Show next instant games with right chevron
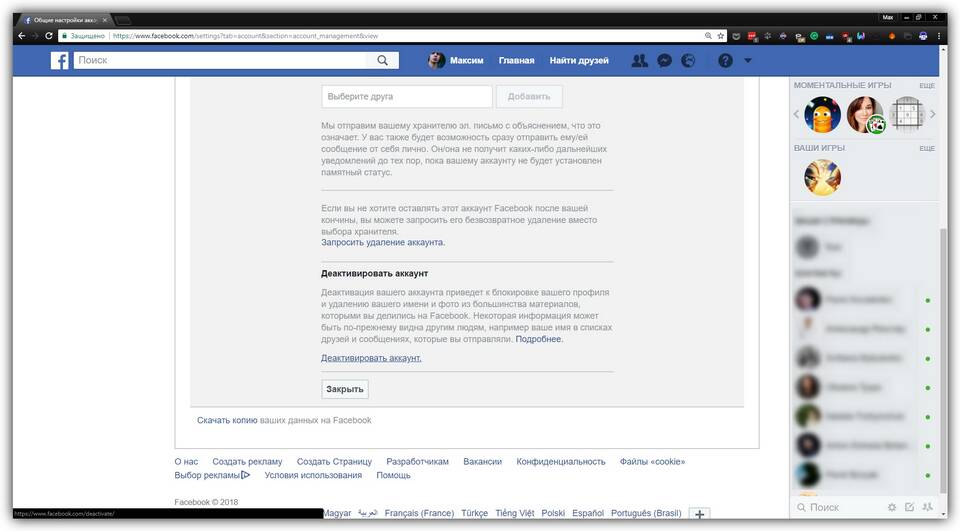 coord(932,115)
